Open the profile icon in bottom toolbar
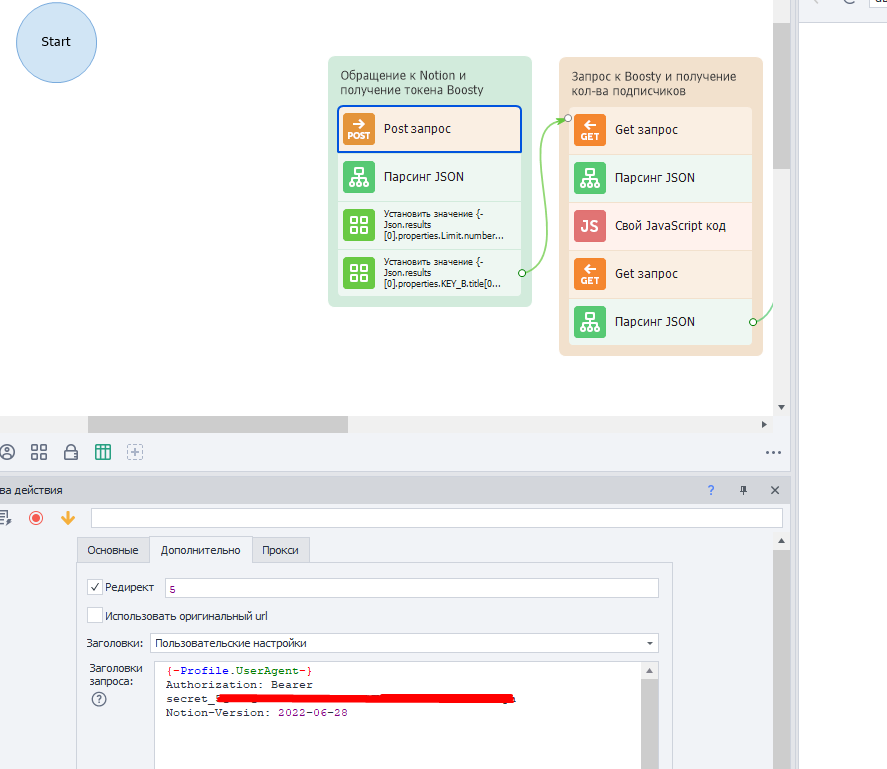This screenshot has height=769, width=887. pyautogui.click(x=7, y=452)
